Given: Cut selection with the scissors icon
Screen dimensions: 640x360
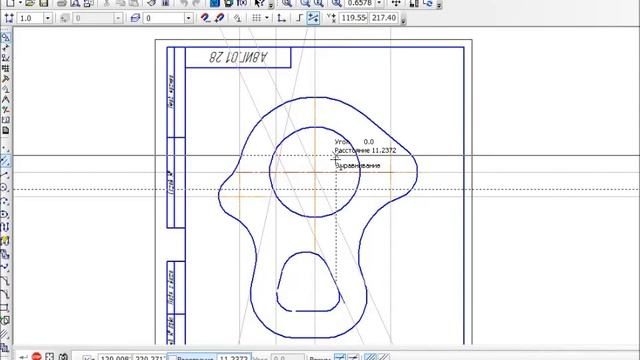Looking at the screenshot, I should [107, 3].
